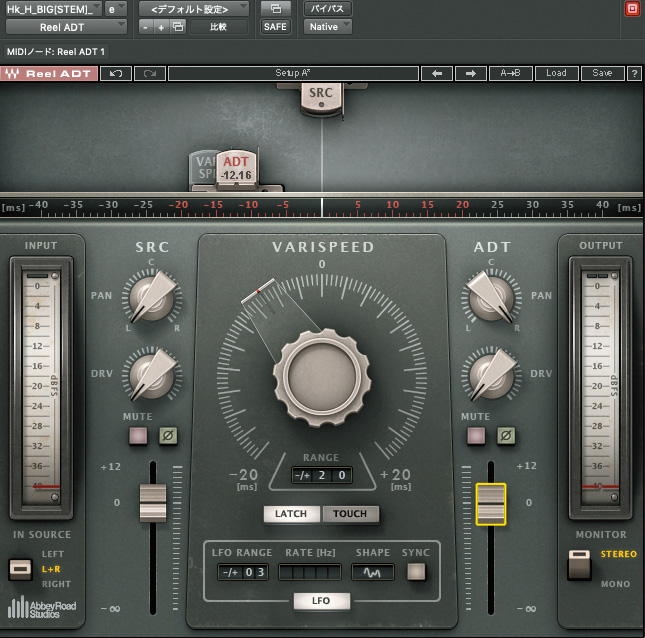Viewport: 645px width, 638px height.
Task: Click the SRC level fader handle
Action: tap(153, 503)
